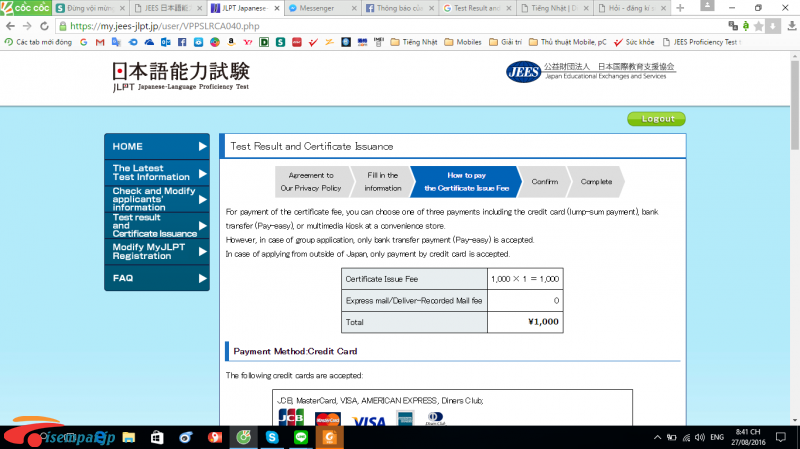Open the Google bookmark icon
The height and width of the screenshot is (449, 800).
click(x=84, y=42)
